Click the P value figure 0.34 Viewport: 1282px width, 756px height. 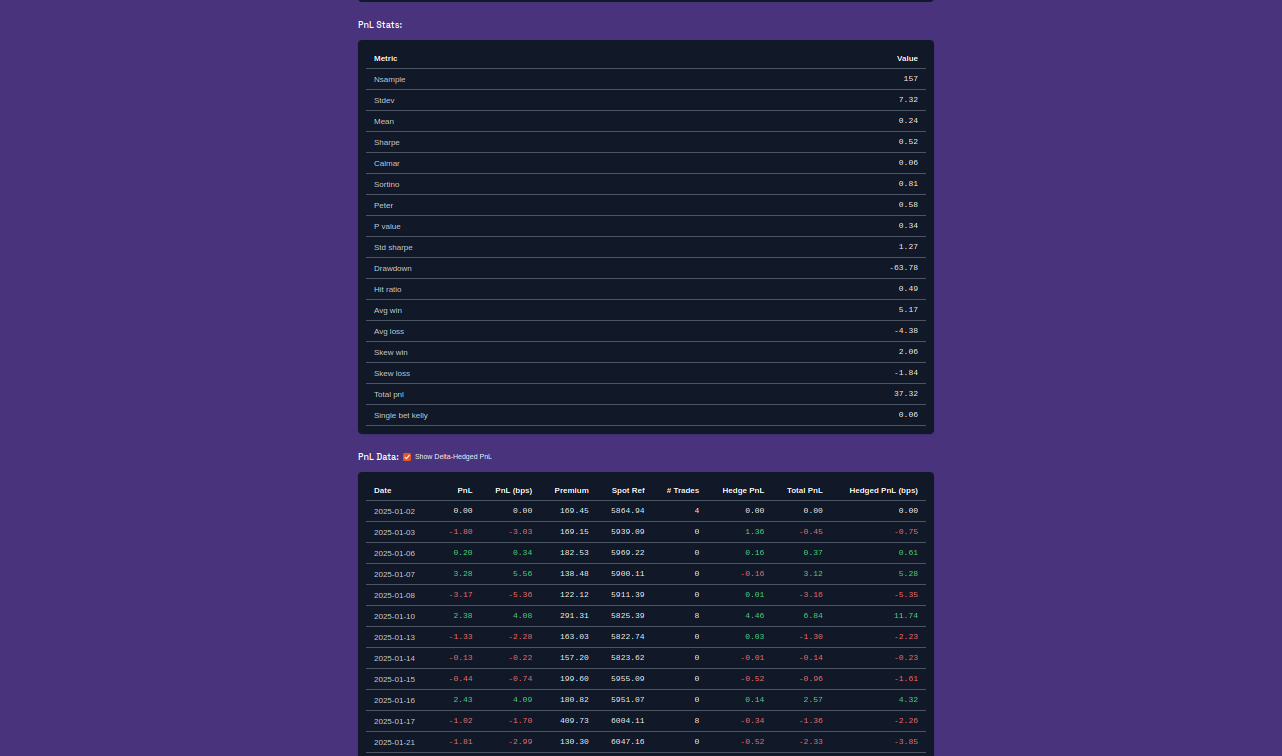(x=908, y=226)
